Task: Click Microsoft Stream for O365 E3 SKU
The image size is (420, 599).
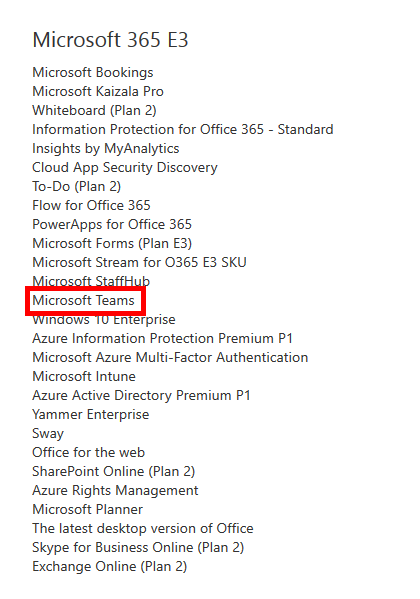Action: click(x=139, y=263)
